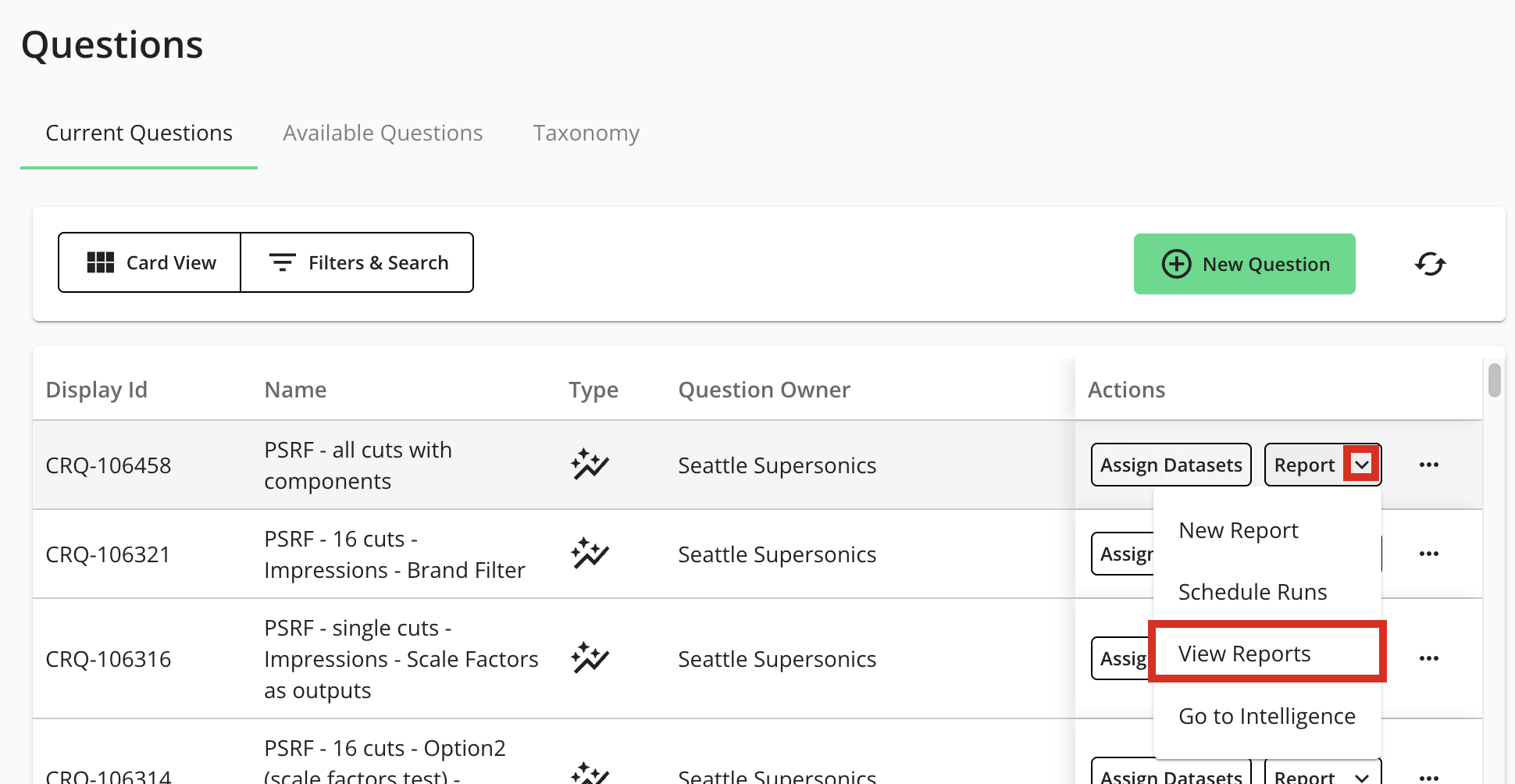
Task: Select New Report from dropdown menu
Action: pos(1238,530)
